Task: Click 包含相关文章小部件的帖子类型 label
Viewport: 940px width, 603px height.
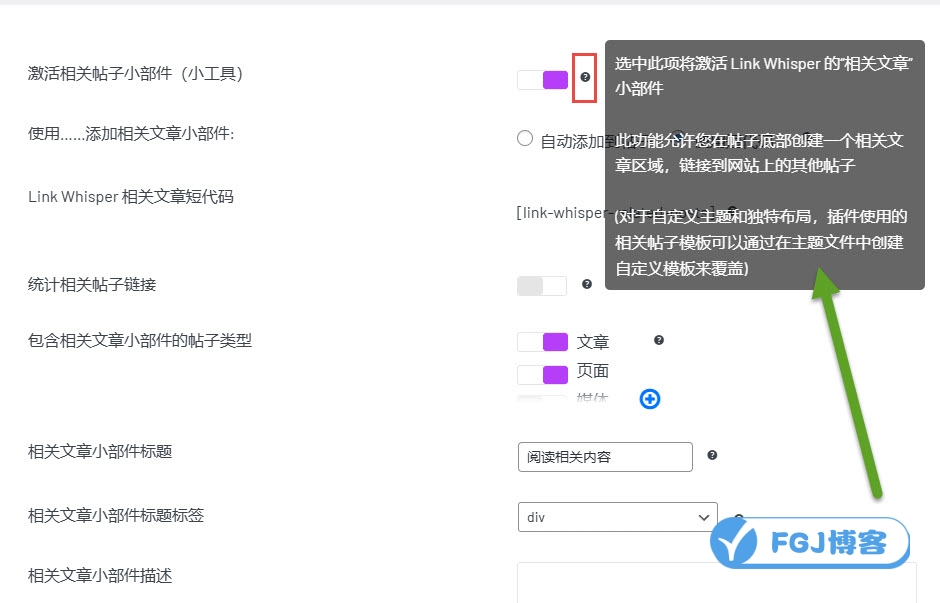Action: (140, 340)
